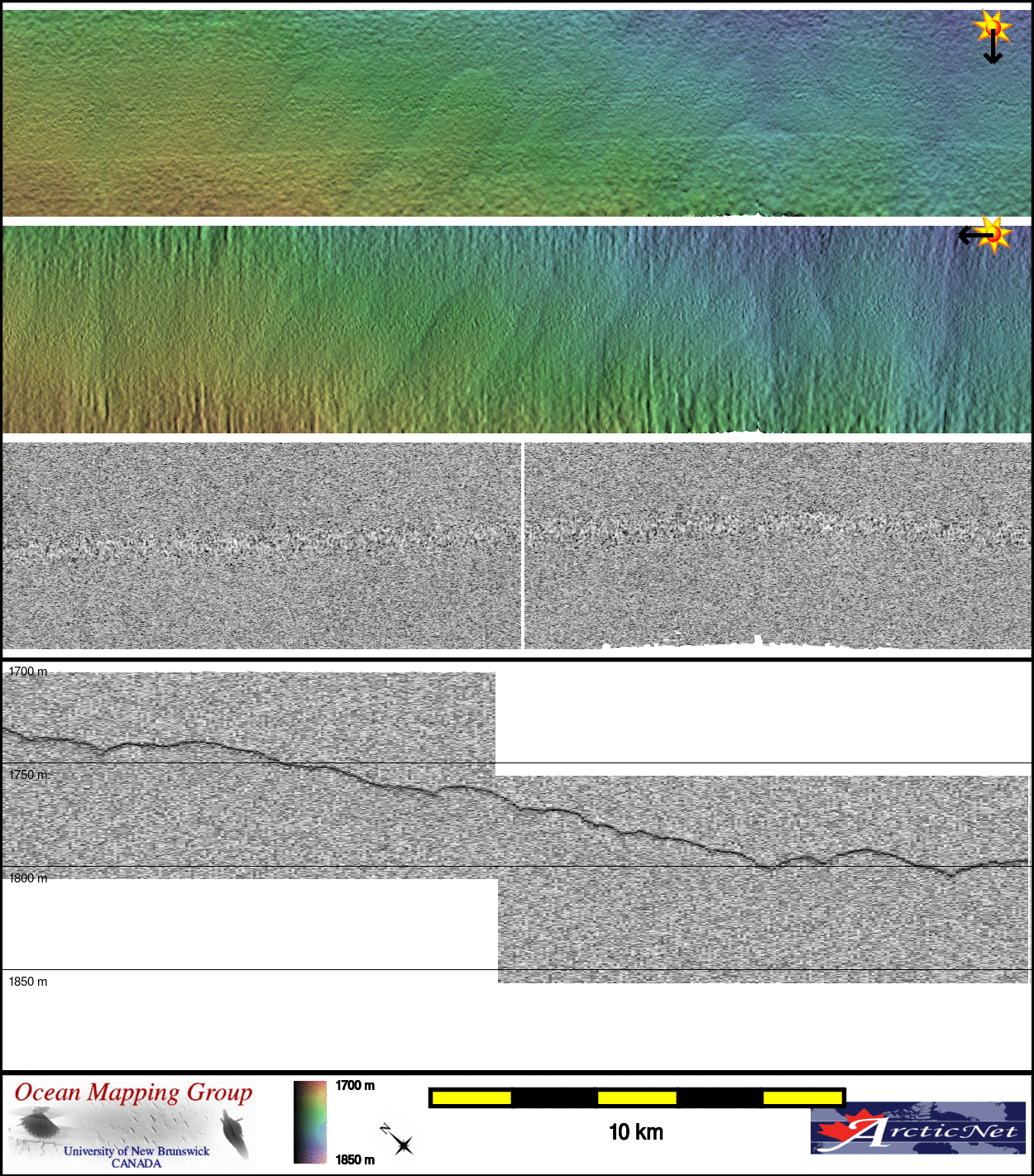
Task: Click the sun icon with left-pointing arrow
Action: 984,236
